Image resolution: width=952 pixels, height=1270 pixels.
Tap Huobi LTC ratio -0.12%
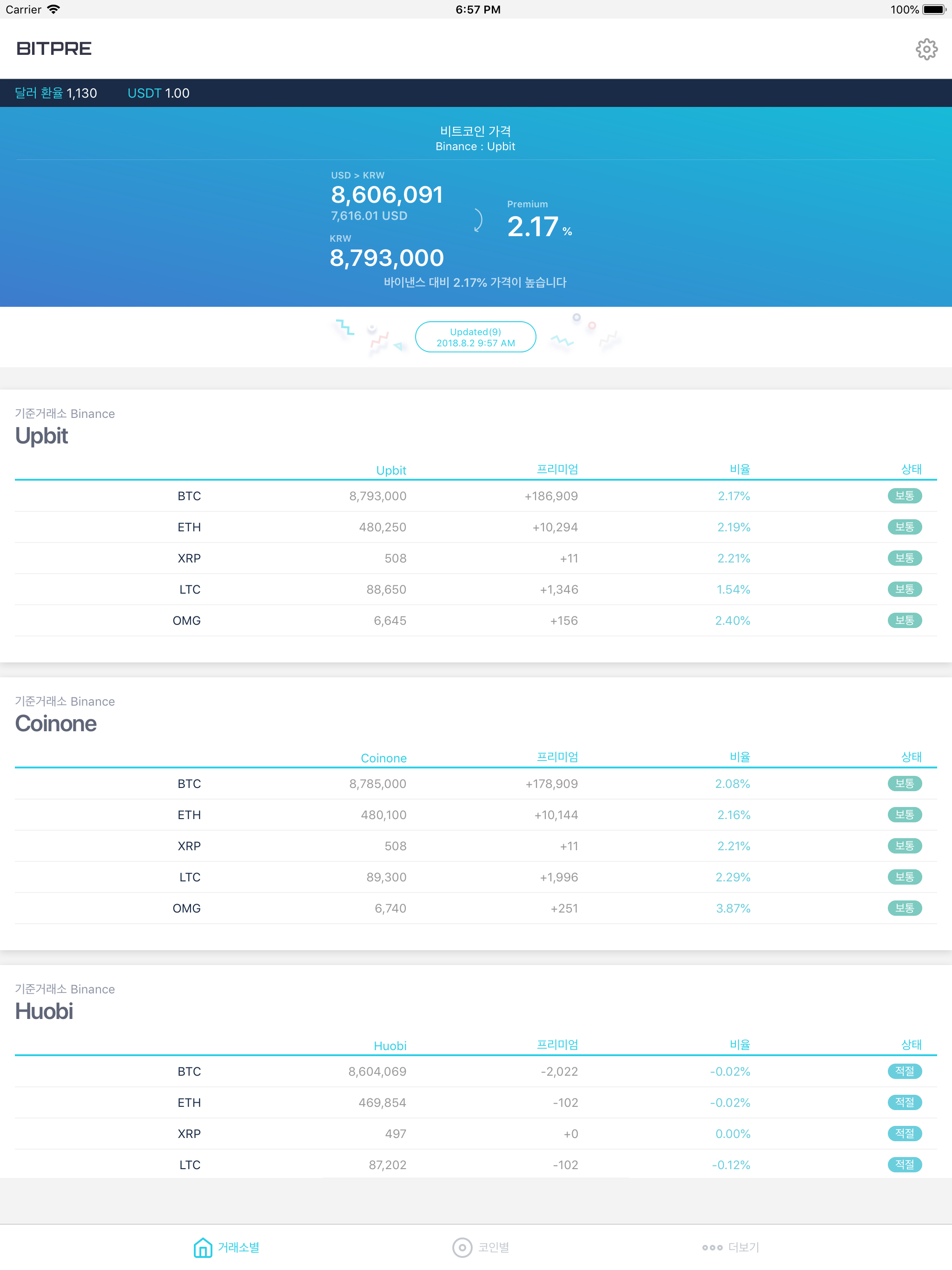click(731, 1165)
